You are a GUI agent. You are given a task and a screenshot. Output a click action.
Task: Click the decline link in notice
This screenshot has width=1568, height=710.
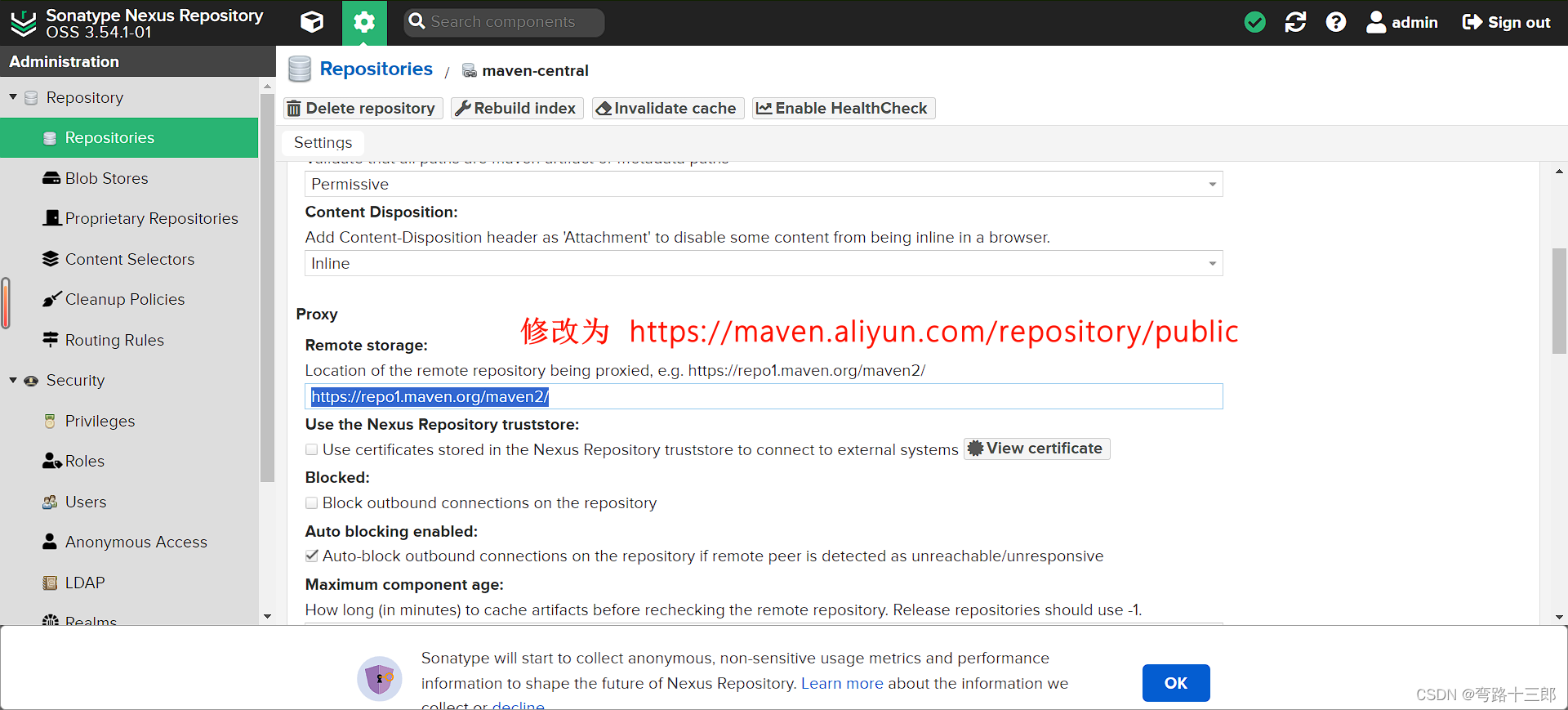518,705
